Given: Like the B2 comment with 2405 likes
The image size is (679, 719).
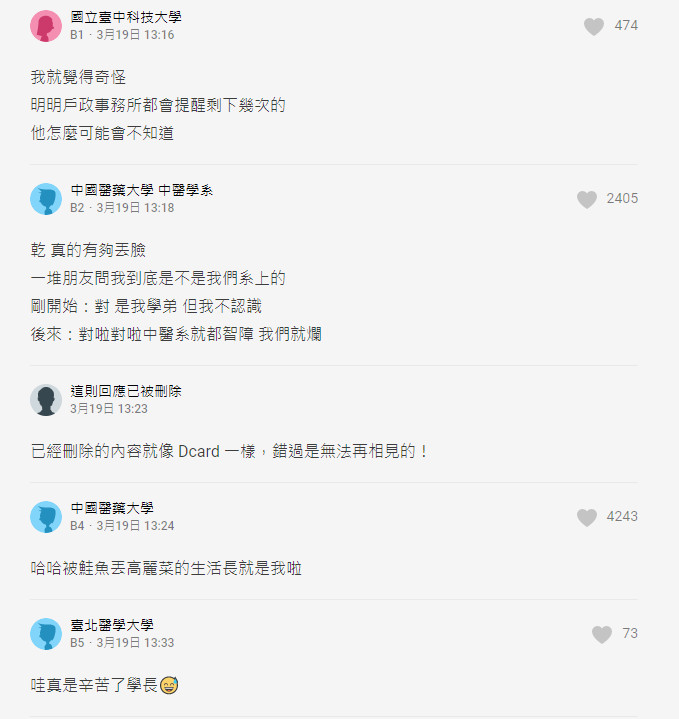Looking at the screenshot, I should click(587, 199).
